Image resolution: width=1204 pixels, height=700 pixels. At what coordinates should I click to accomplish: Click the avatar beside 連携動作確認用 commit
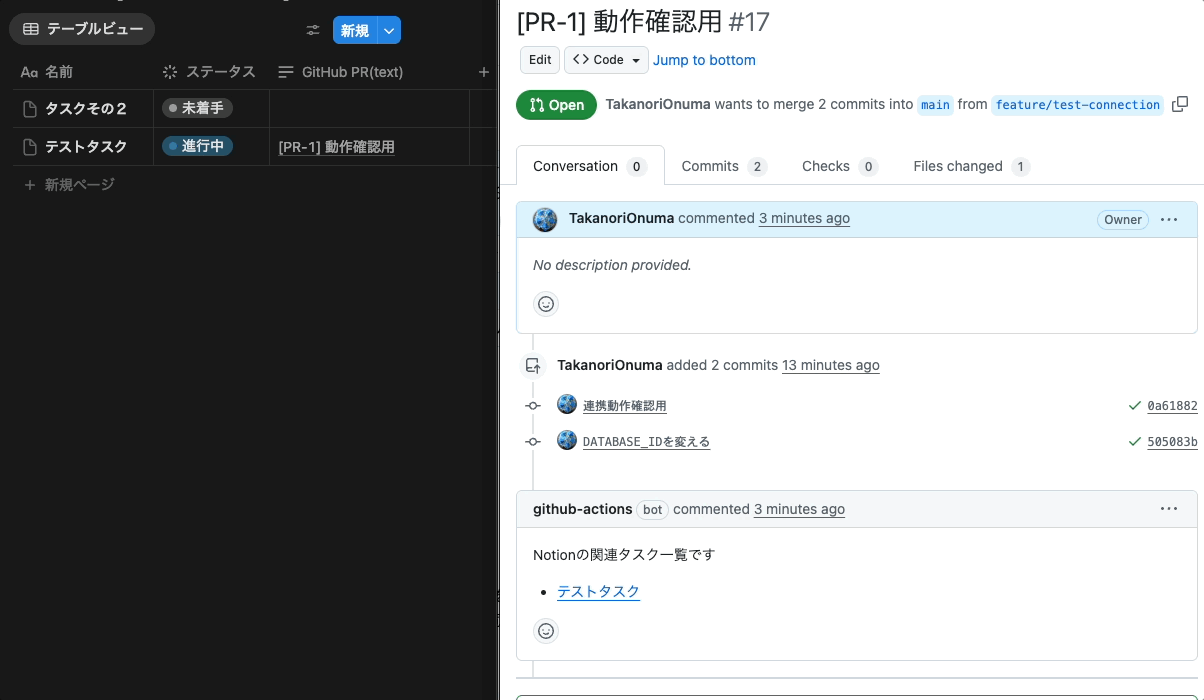coord(567,404)
